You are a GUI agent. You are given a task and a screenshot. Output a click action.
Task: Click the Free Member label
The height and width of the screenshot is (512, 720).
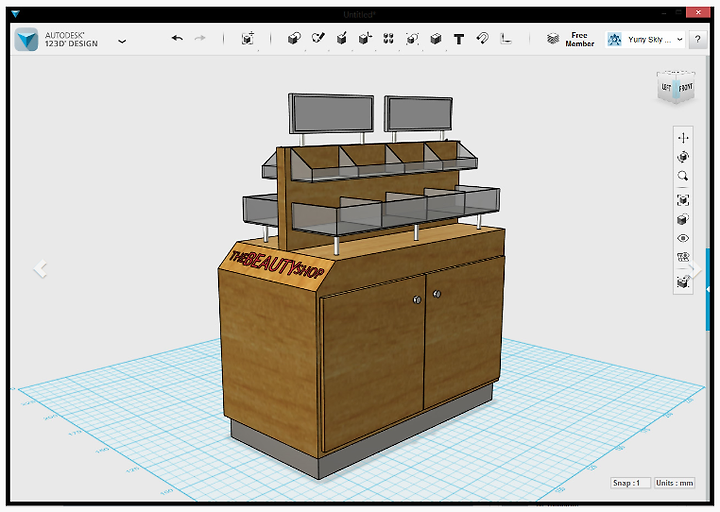point(579,39)
